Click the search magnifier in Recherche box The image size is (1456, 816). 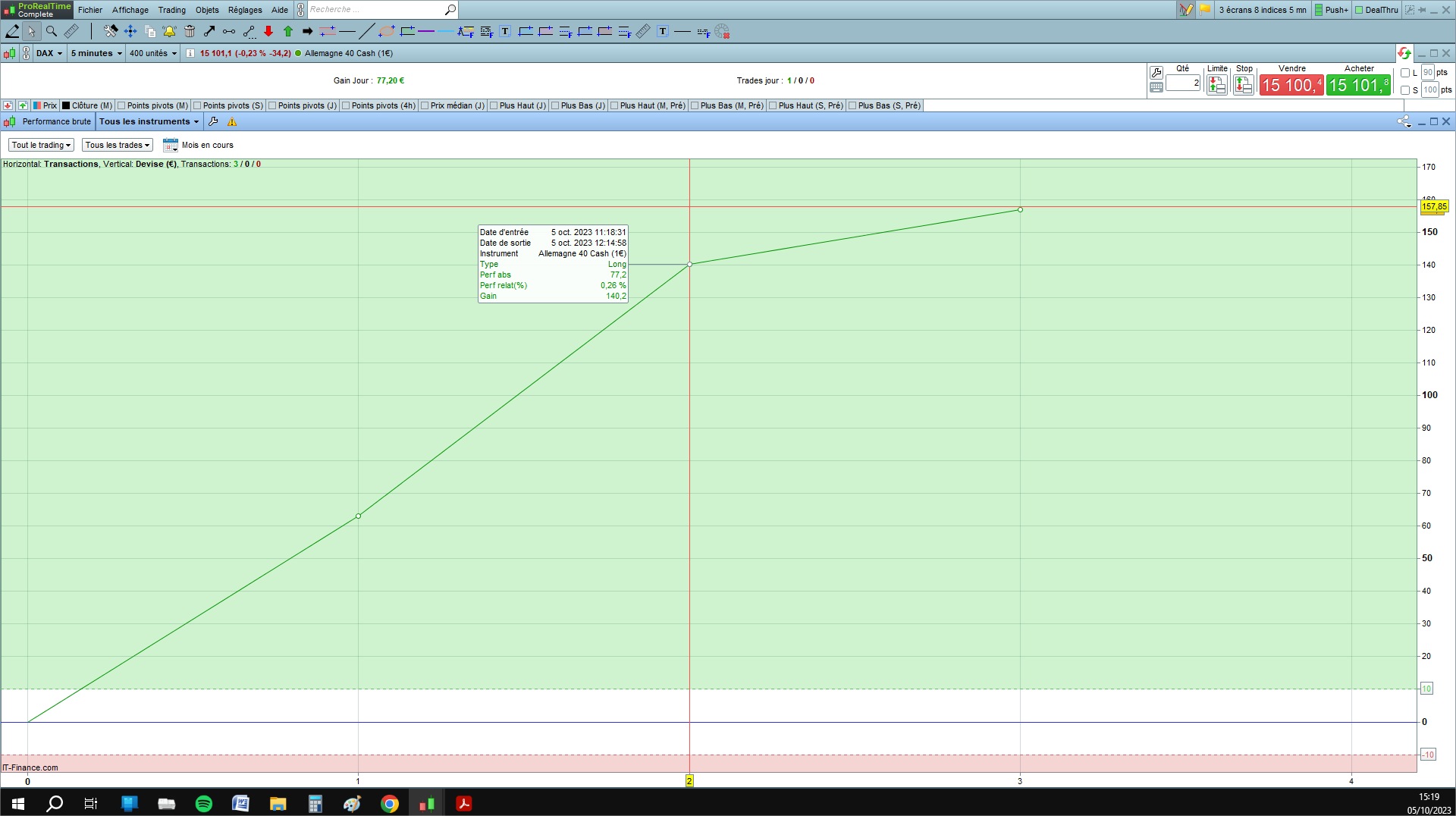450,10
